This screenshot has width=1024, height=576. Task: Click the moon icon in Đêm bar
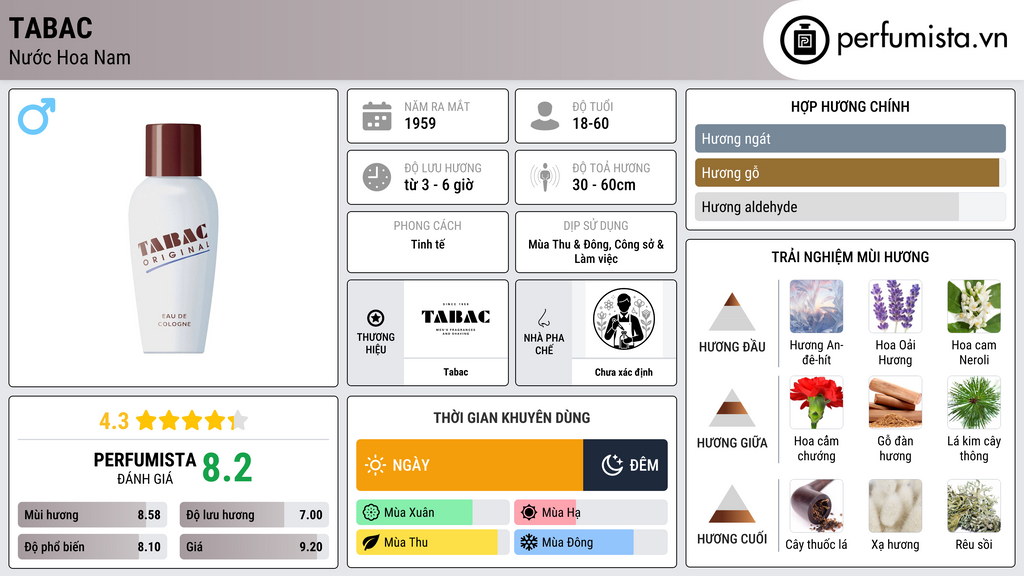click(612, 465)
